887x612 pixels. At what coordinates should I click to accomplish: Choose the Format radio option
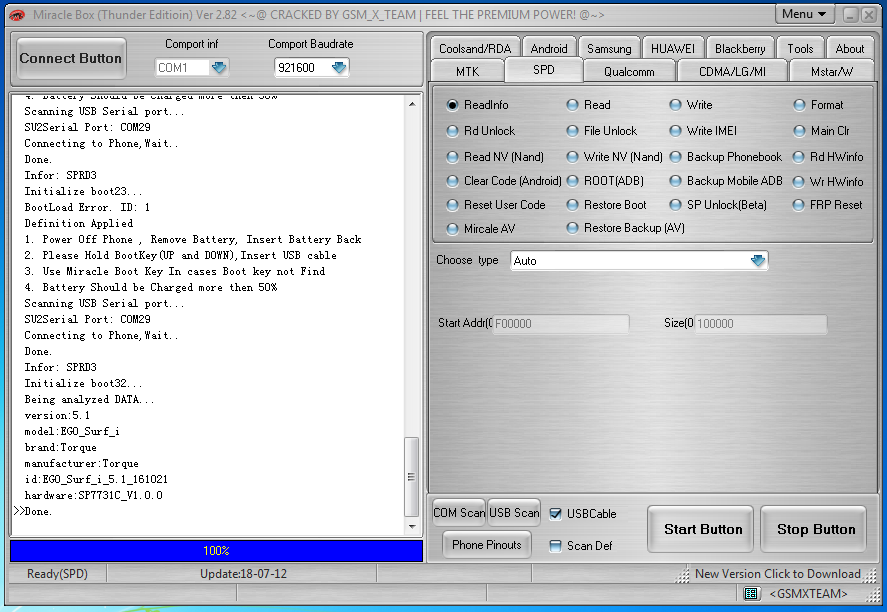pyautogui.click(x=799, y=105)
